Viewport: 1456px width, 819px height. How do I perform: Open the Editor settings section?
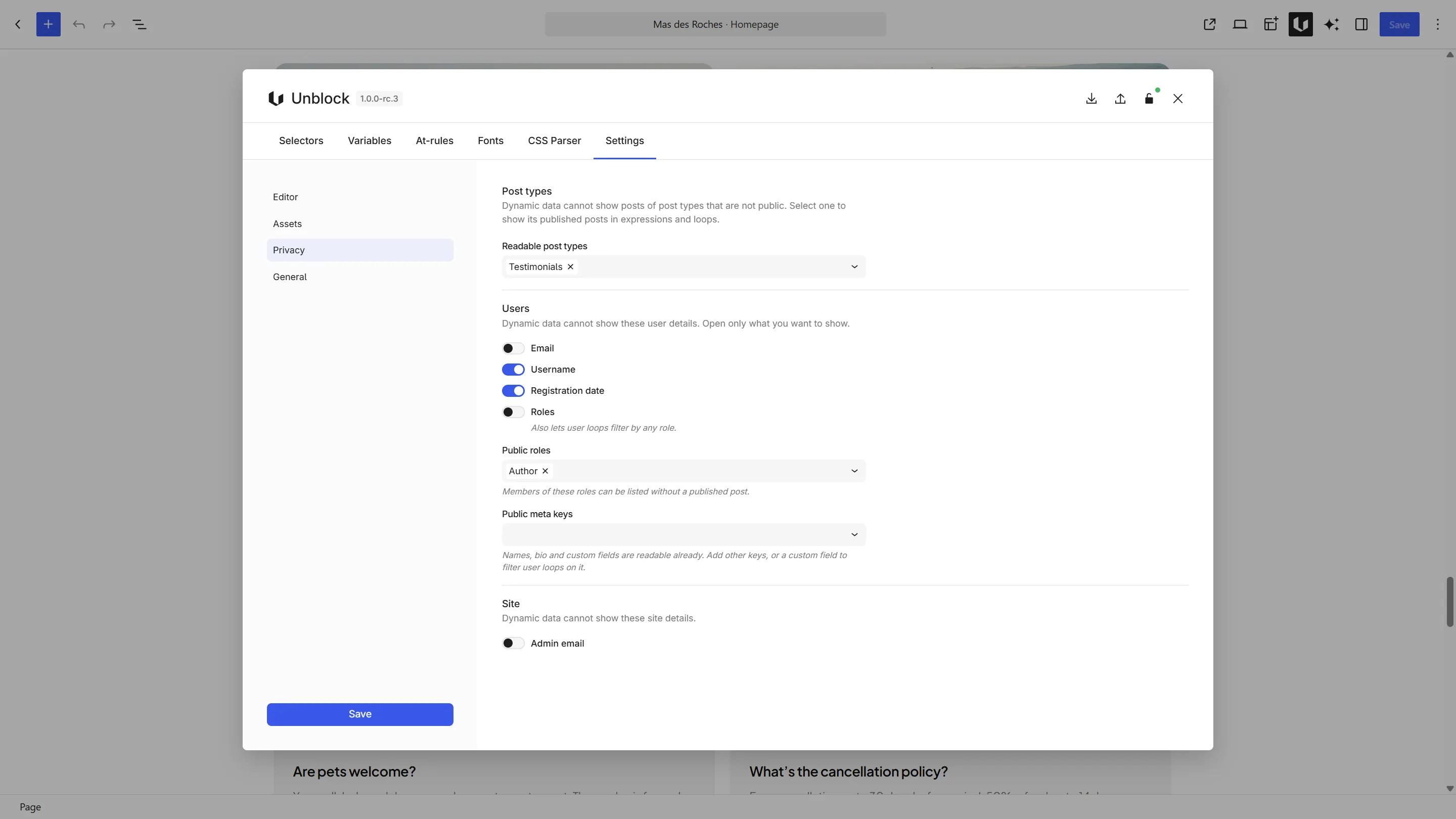tap(360, 197)
